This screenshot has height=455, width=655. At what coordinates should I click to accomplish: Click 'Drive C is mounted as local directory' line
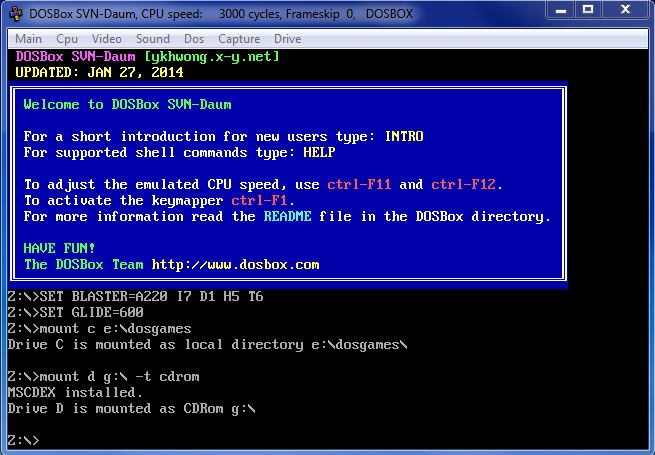[x=208, y=345]
